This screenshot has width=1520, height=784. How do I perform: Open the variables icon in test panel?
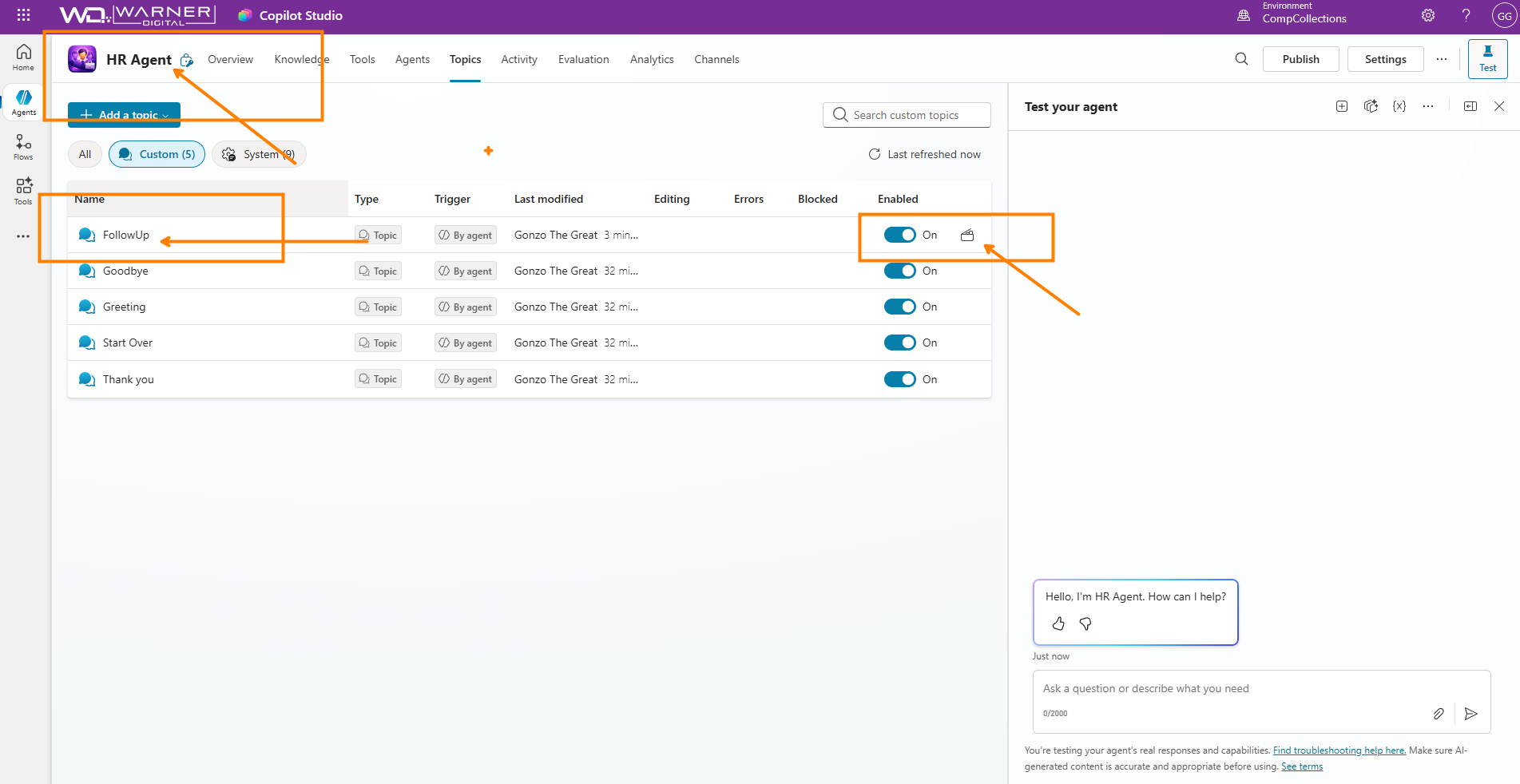click(1399, 106)
